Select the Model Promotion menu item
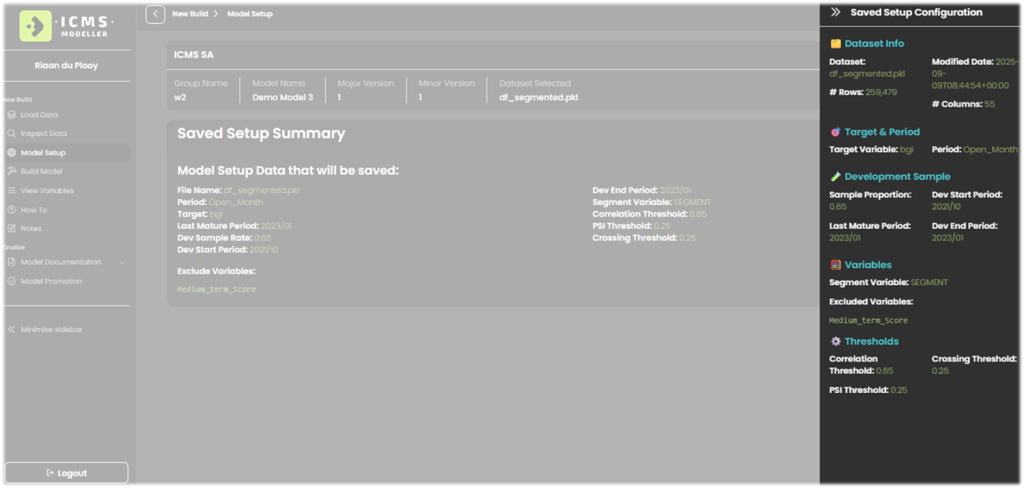Screen dimensions: 1024x488 tap(51, 281)
